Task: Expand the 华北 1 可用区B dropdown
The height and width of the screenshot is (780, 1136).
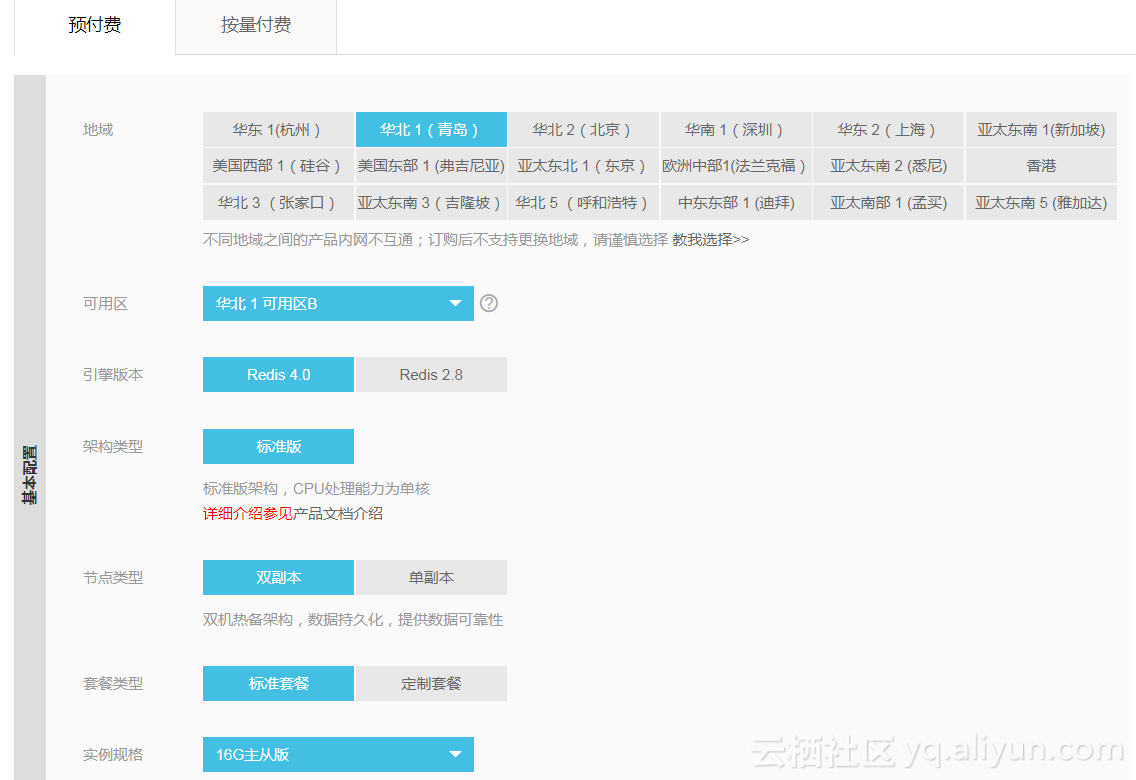Action: tap(338, 303)
